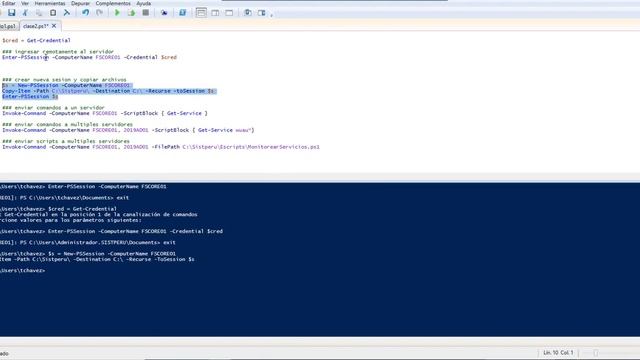
Task: Clear the console pane using toolbar icon
Action: (67, 13)
